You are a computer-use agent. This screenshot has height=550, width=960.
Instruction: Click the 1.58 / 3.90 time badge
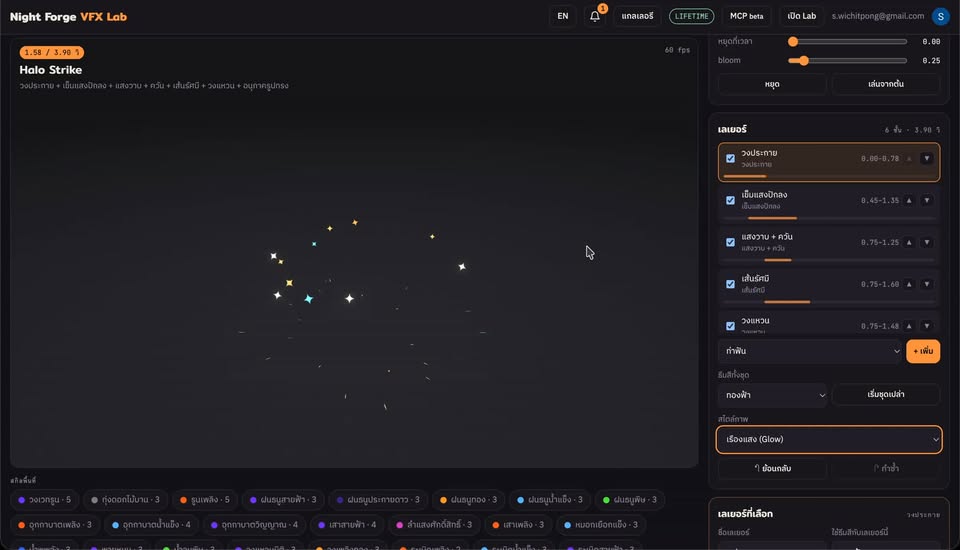pyautogui.click(x=51, y=53)
